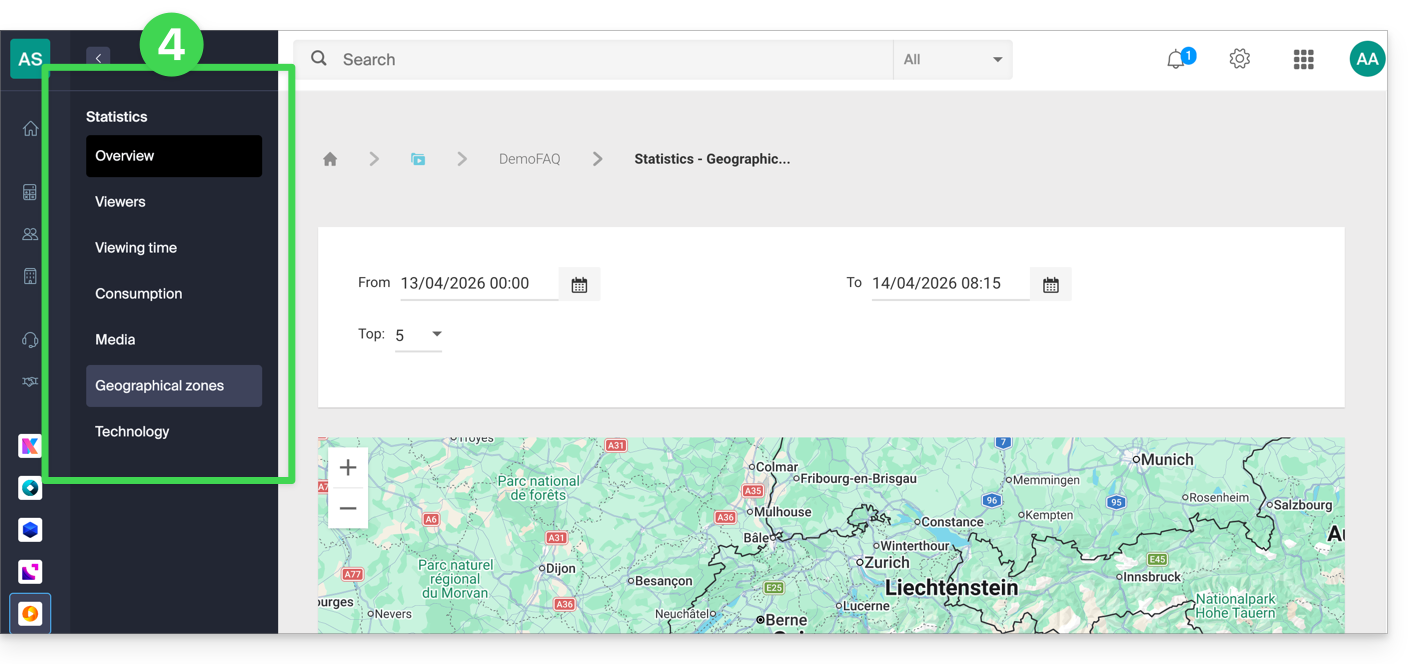Image resolution: width=1418 pixels, height=664 pixels.
Task: Open the settings gear icon
Action: pyautogui.click(x=1239, y=59)
